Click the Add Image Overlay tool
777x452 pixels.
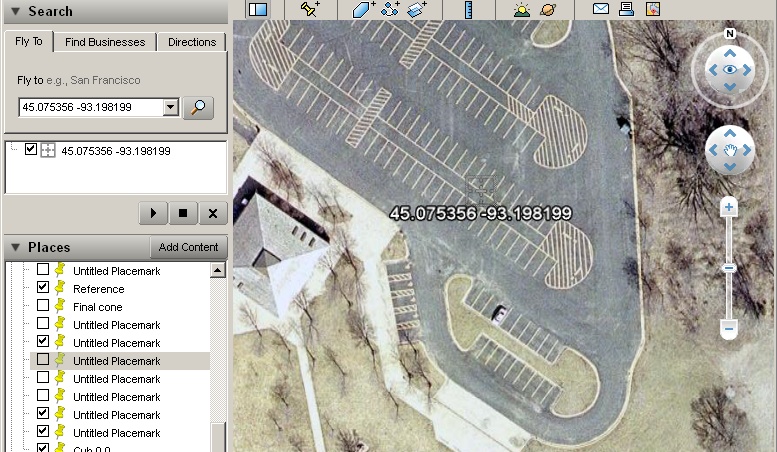click(417, 9)
